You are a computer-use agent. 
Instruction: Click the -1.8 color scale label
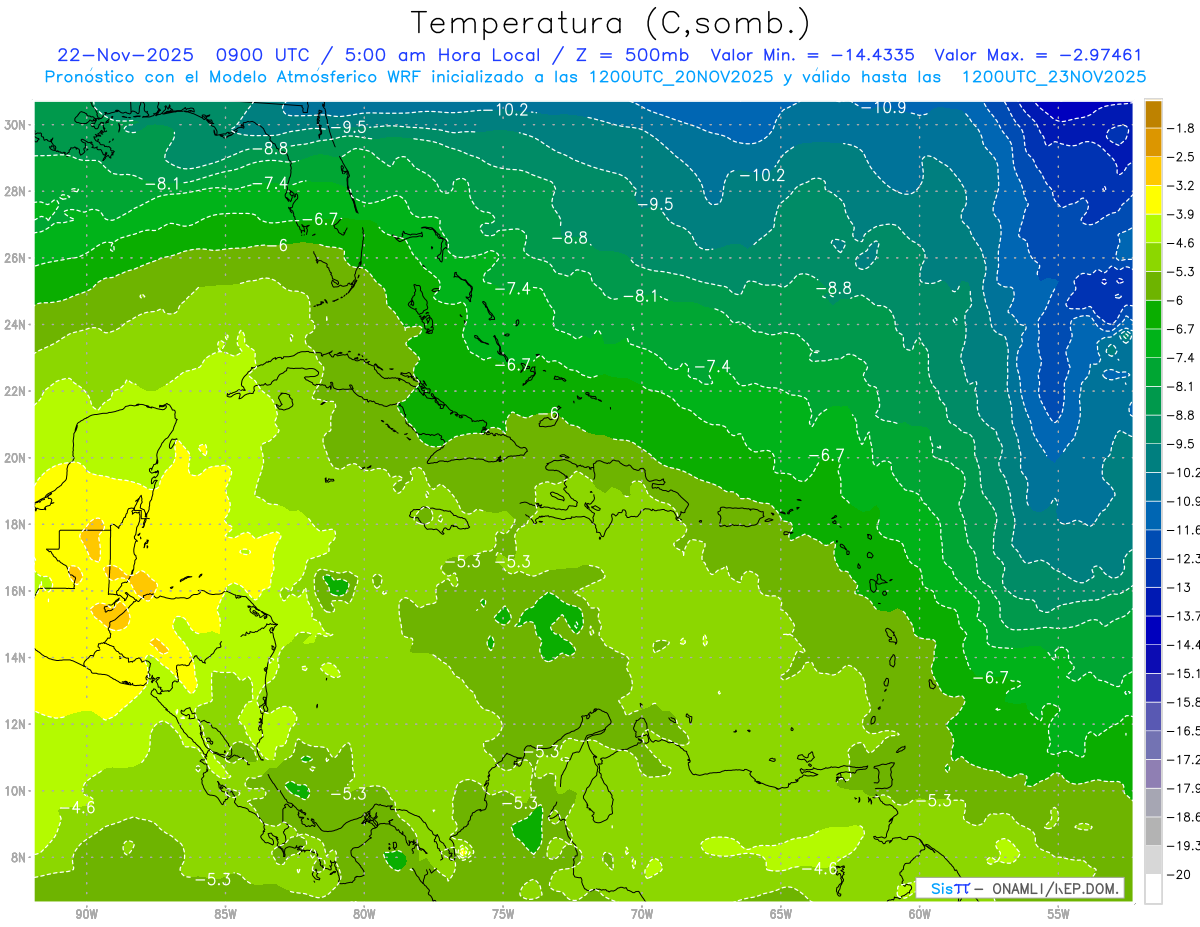(x=1181, y=128)
